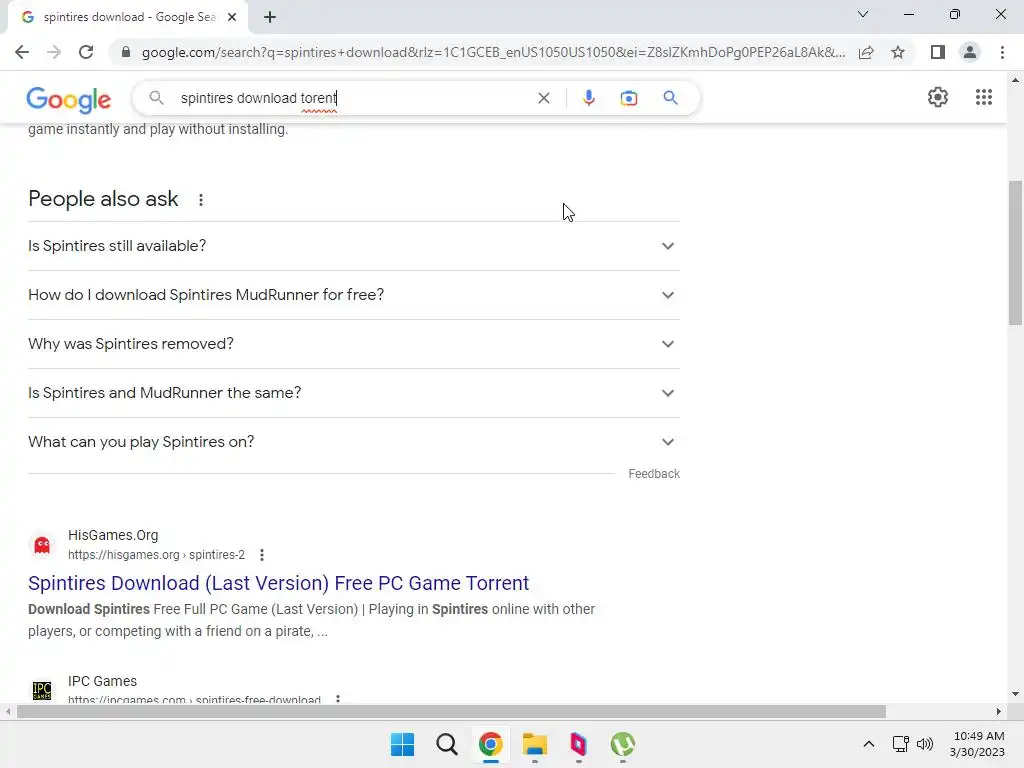Open the network status tray icon
Screen dimensions: 1024x768
click(x=901, y=744)
